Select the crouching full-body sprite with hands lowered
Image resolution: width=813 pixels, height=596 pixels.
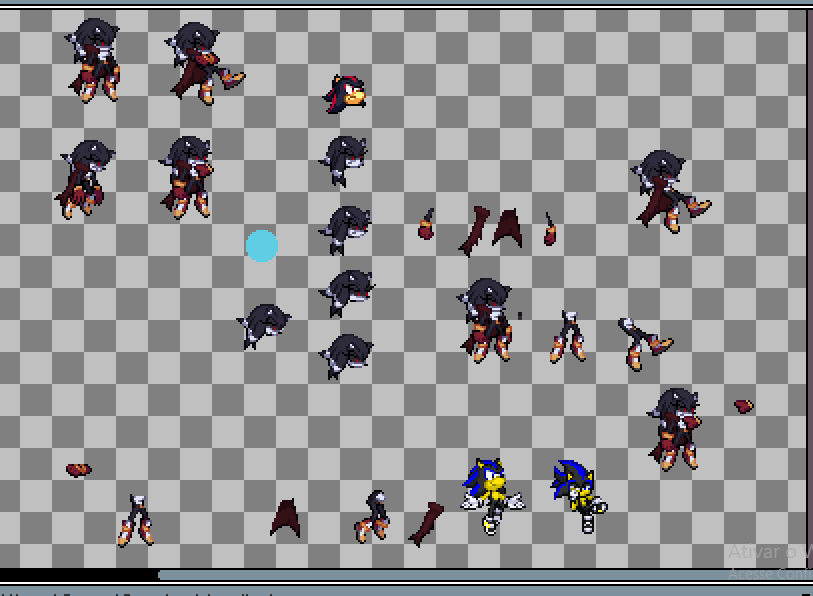[85, 179]
